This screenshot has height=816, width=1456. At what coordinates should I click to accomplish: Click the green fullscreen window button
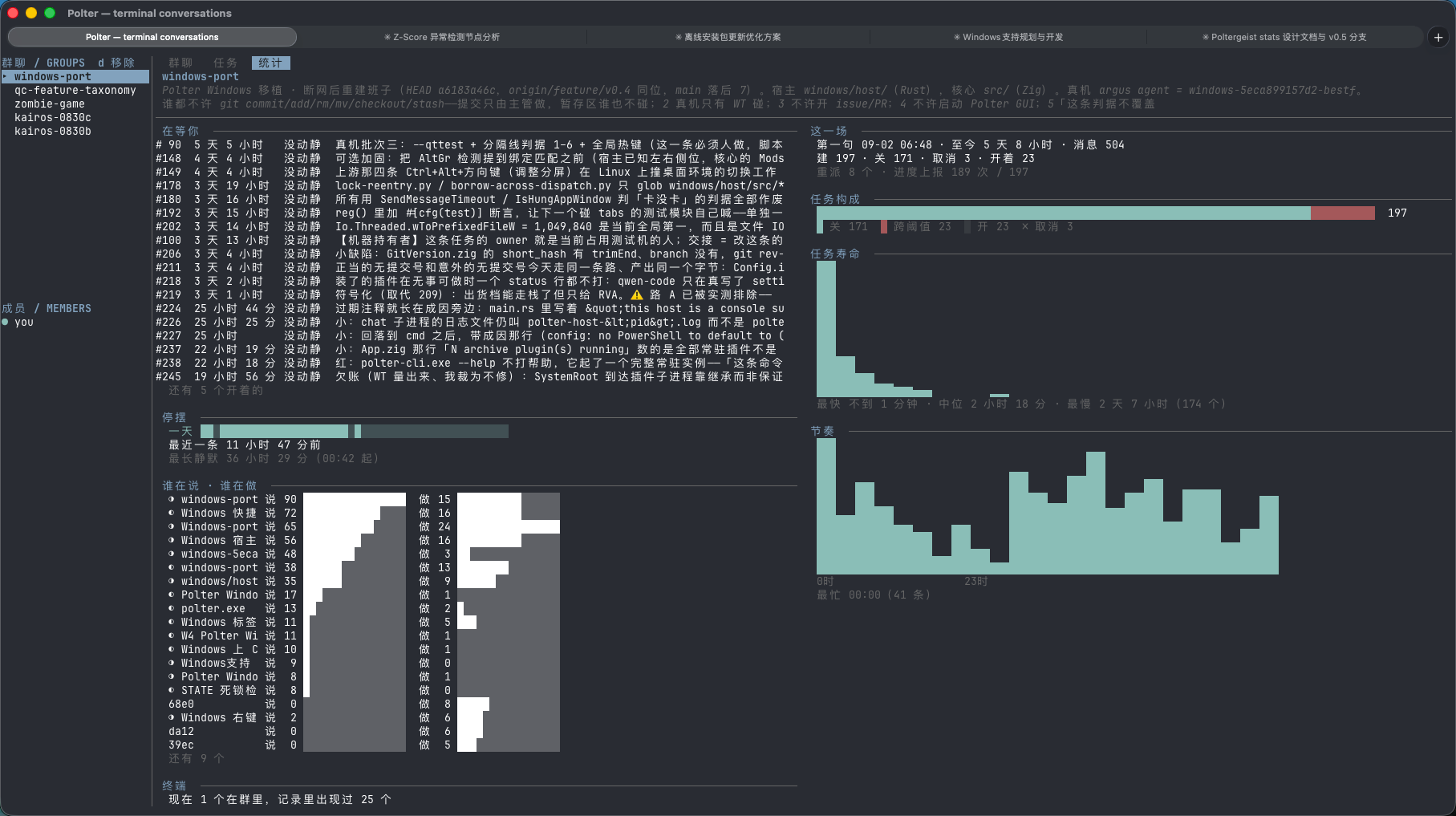(x=50, y=13)
